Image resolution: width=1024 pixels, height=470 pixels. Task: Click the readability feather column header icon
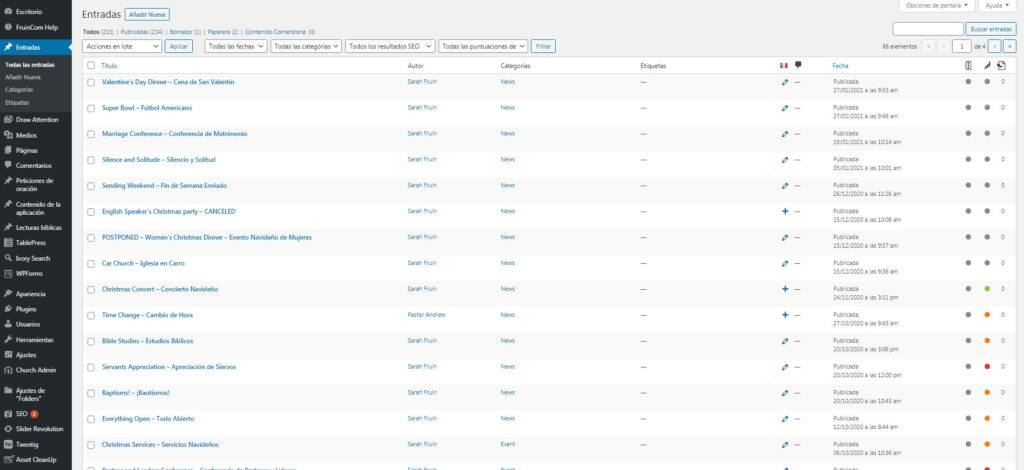point(986,65)
